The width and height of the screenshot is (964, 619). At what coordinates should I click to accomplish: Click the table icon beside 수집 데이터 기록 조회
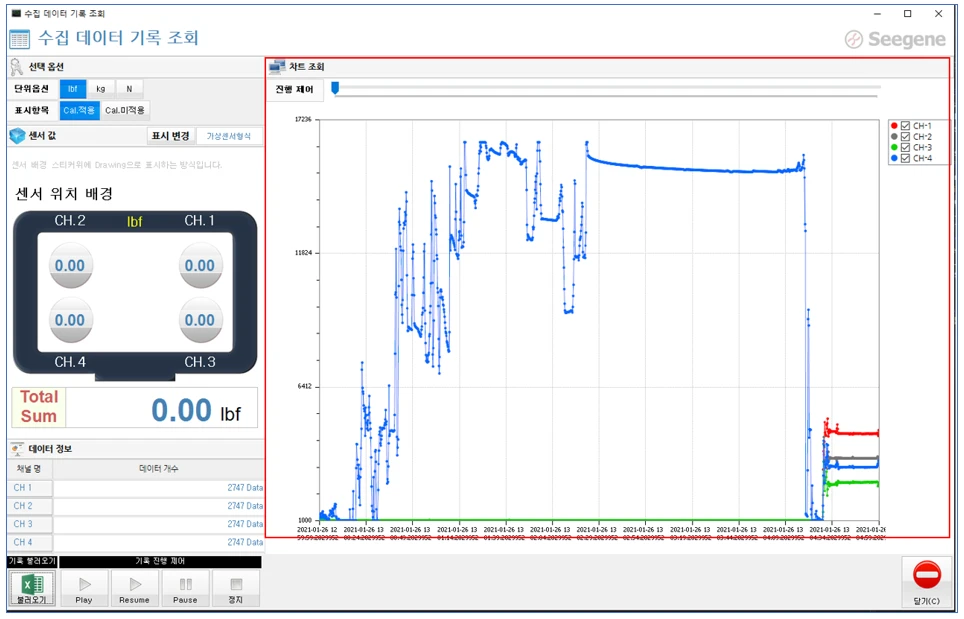click(x=19, y=39)
